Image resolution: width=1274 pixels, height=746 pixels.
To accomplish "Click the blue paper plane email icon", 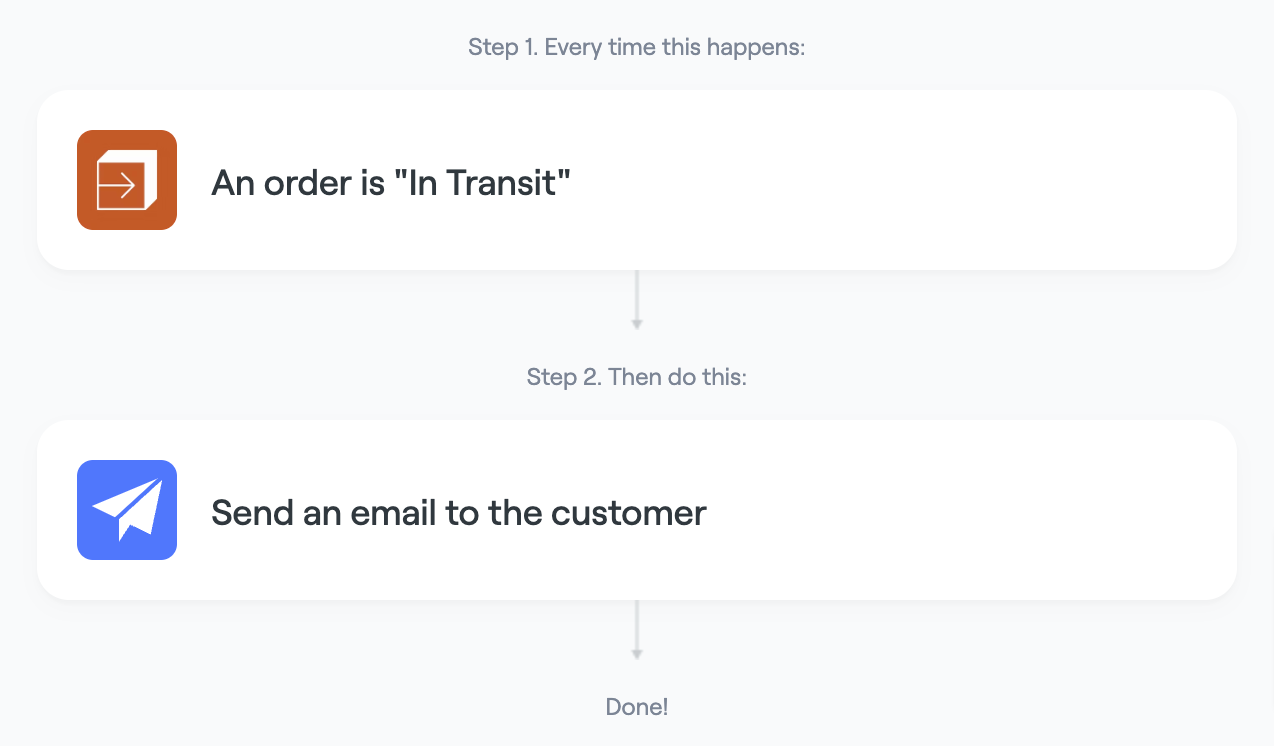I will pos(127,510).
